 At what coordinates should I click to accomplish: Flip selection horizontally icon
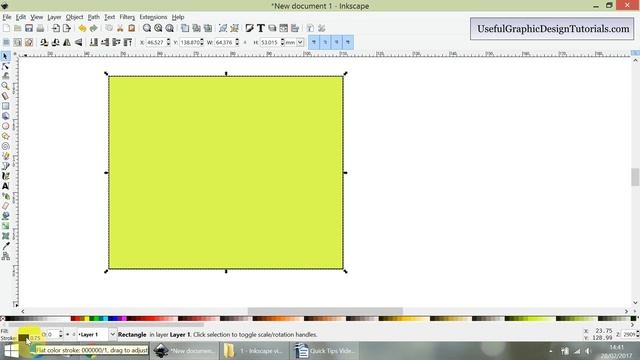pyautogui.click(x=67, y=42)
